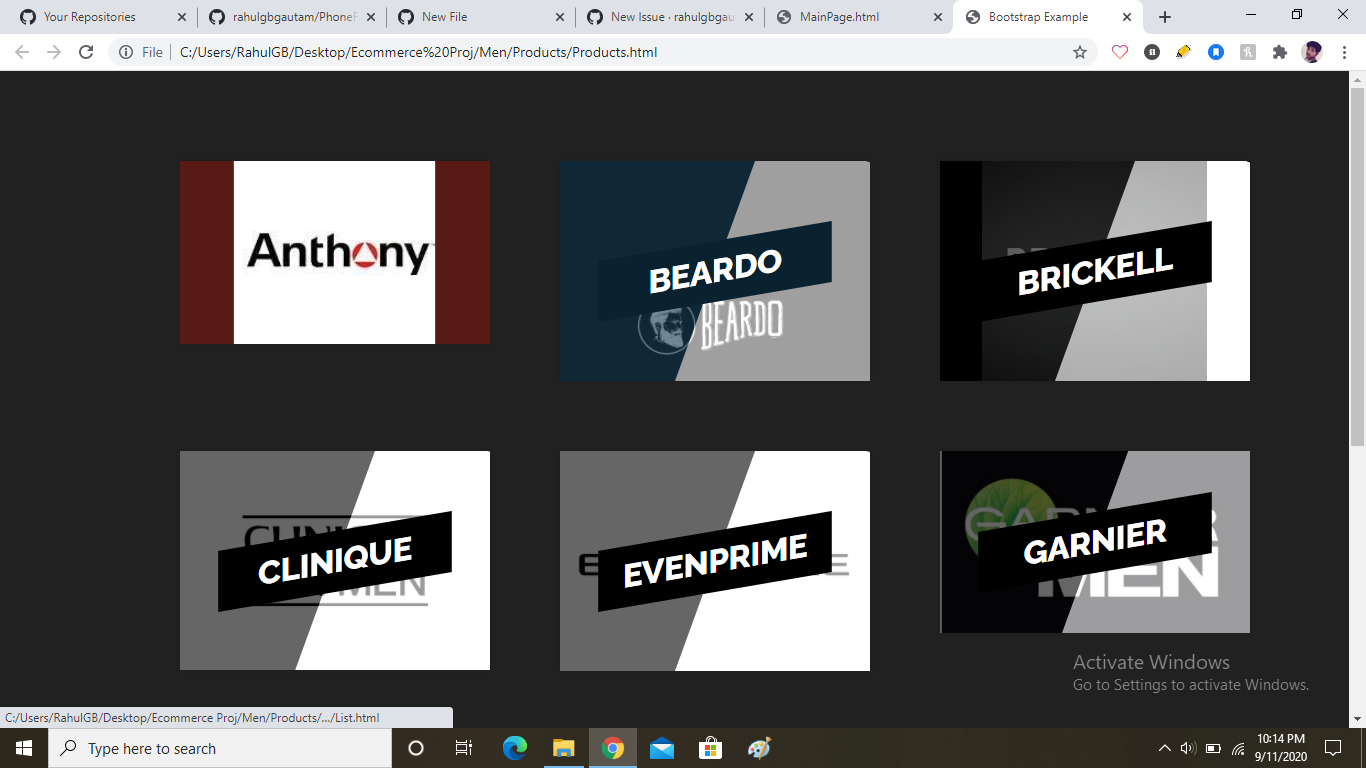The image size is (1366, 768).
Task: Open the Brickell brand card
Action: point(1095,271)
